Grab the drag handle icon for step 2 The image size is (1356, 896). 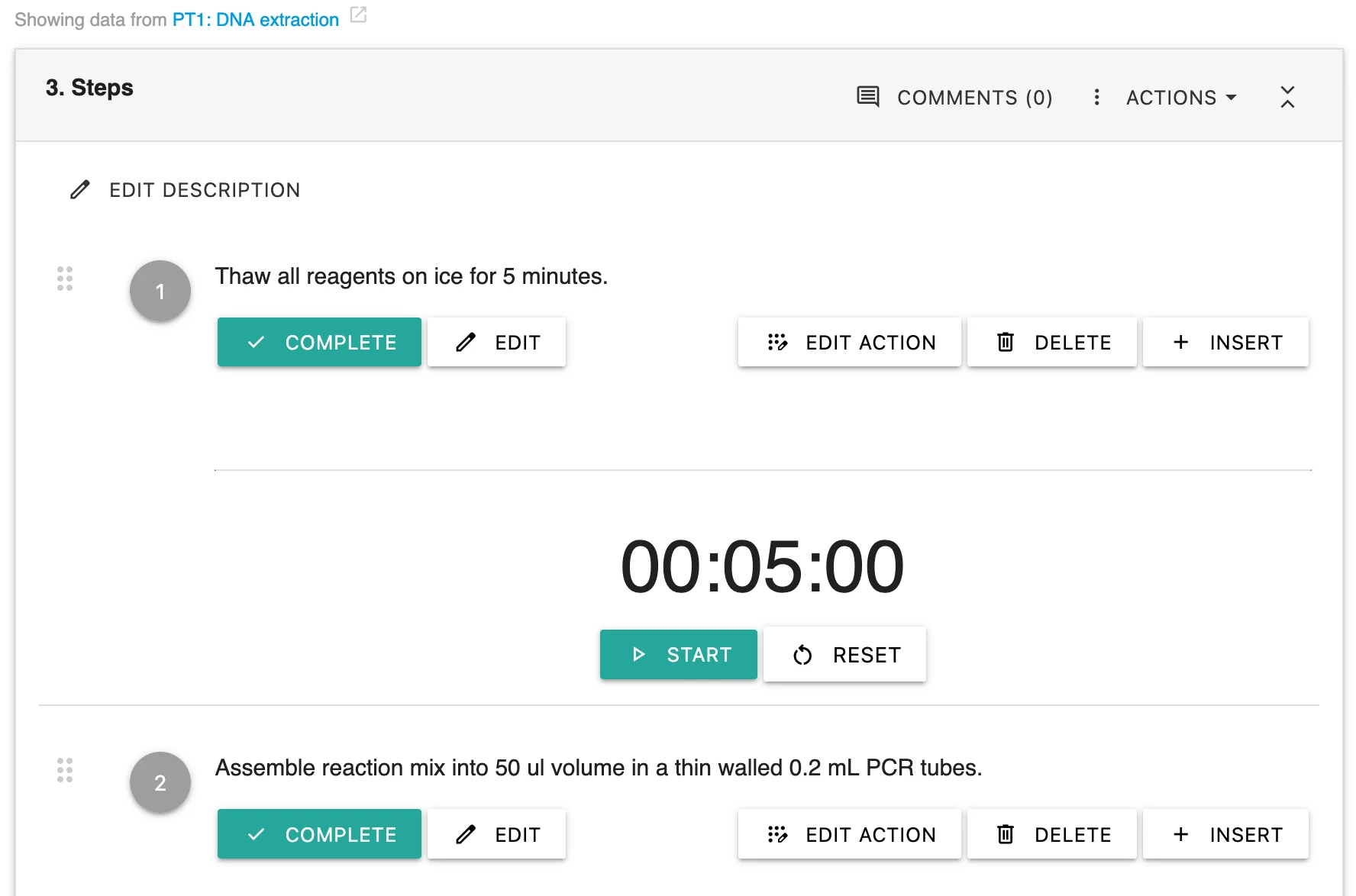click(x=65, y=770)
